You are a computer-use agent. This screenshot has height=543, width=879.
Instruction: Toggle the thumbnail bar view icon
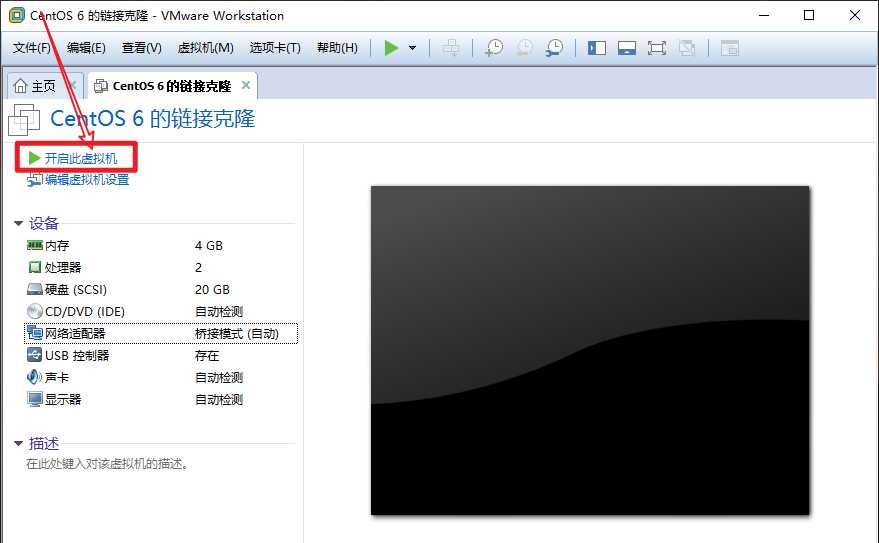click(x=627, y=48)
